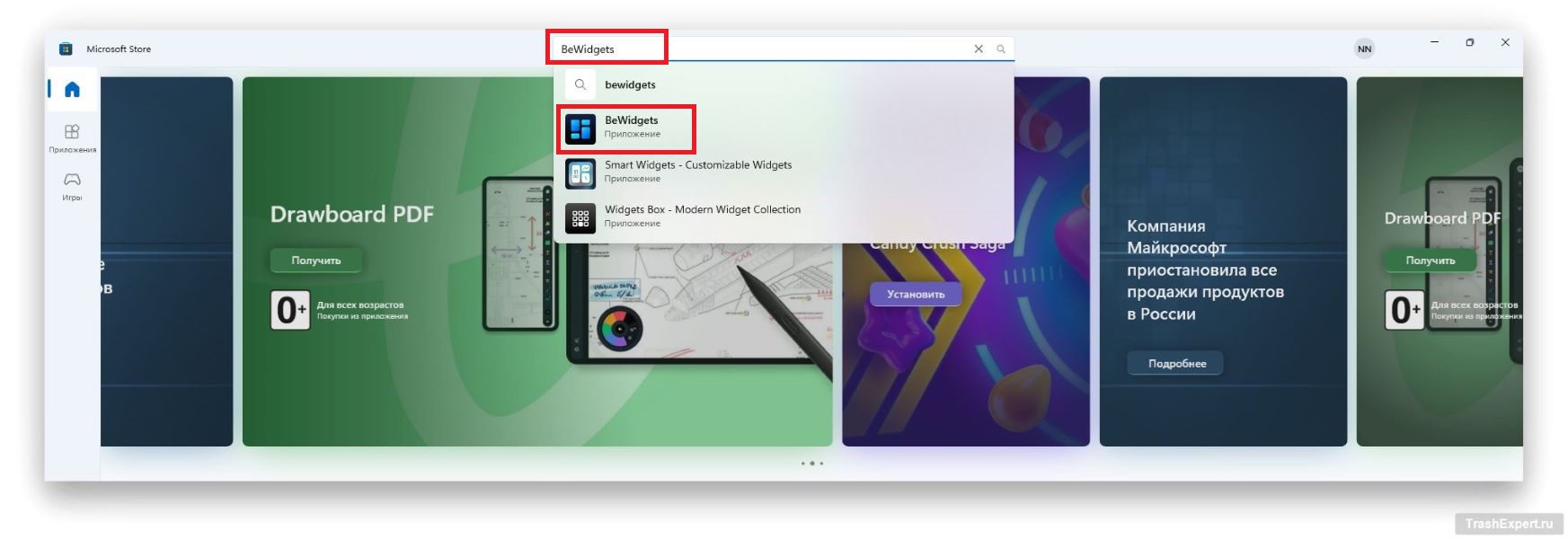1568x539 pixels.
Task: Click Получить on the right-edge Drawboard card
Action: click(x=1430, y=261)
